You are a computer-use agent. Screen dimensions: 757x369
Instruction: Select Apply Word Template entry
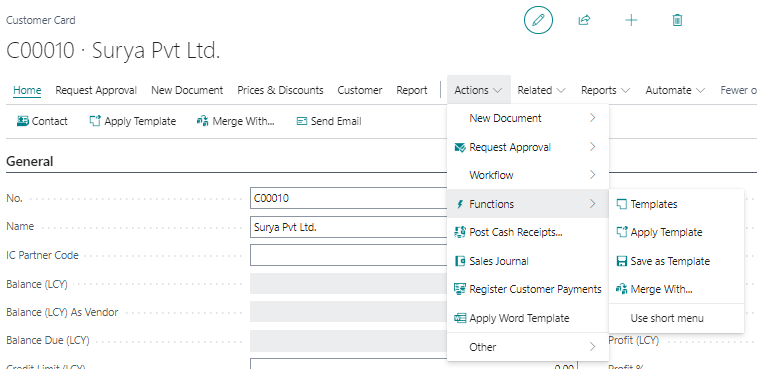512,318
